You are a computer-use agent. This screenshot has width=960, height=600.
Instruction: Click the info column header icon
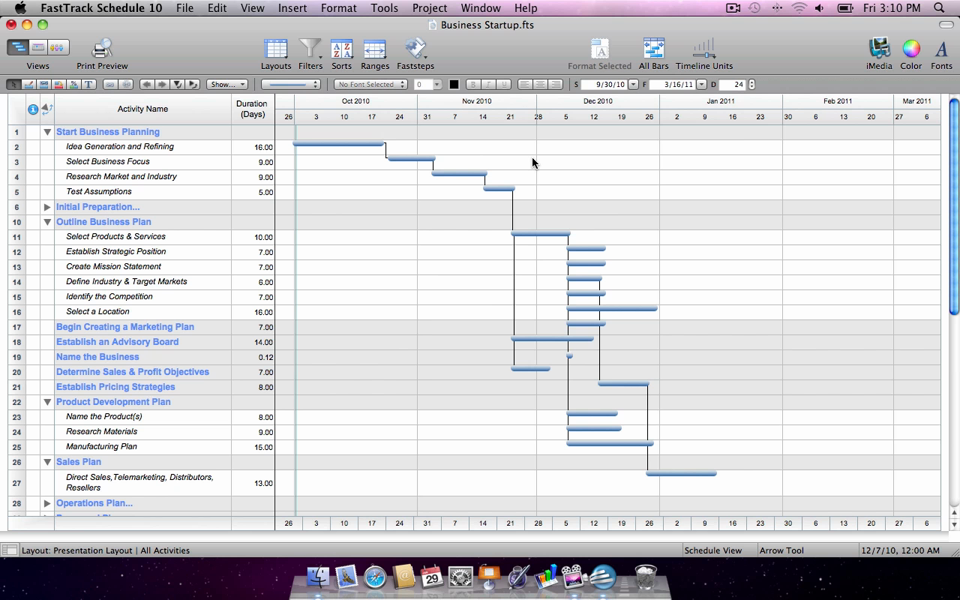coord(33,109)
